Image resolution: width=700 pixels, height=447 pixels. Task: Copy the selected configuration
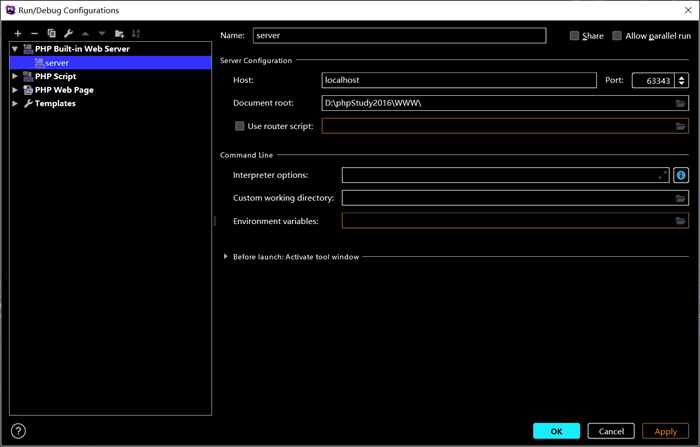(x=51, y=33)
